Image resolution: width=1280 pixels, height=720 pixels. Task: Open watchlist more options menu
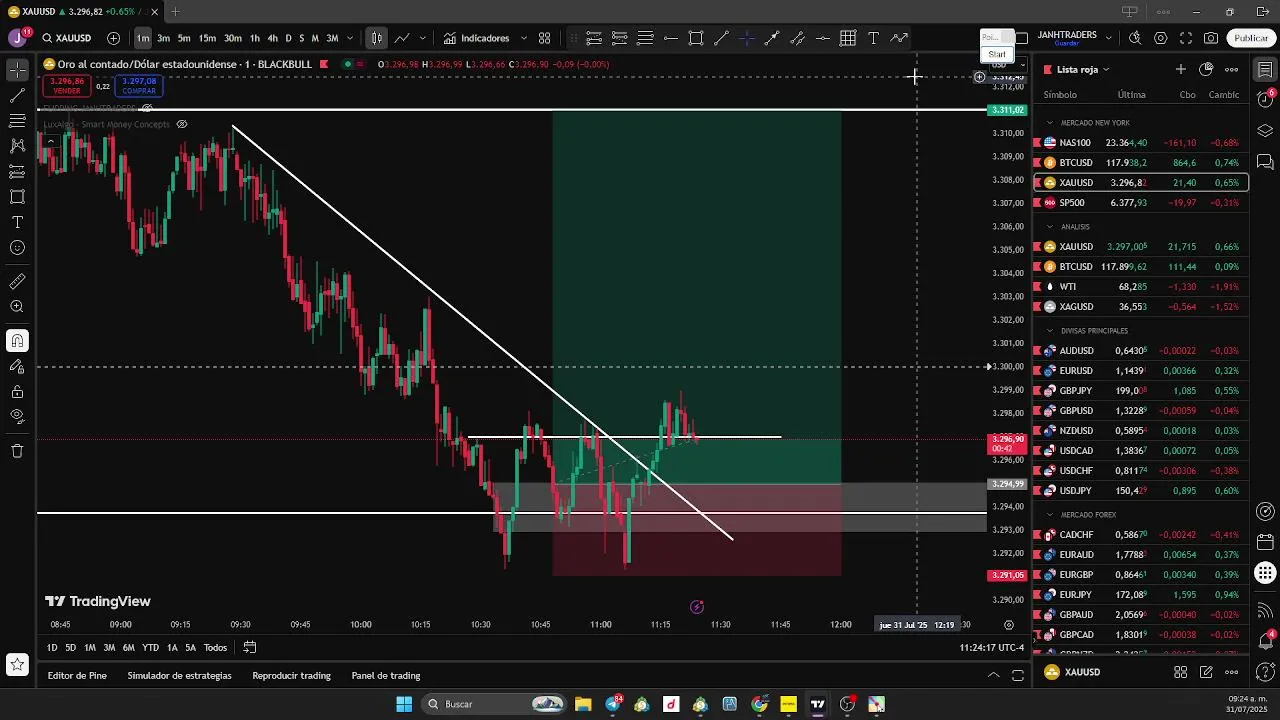(1232, 69)
